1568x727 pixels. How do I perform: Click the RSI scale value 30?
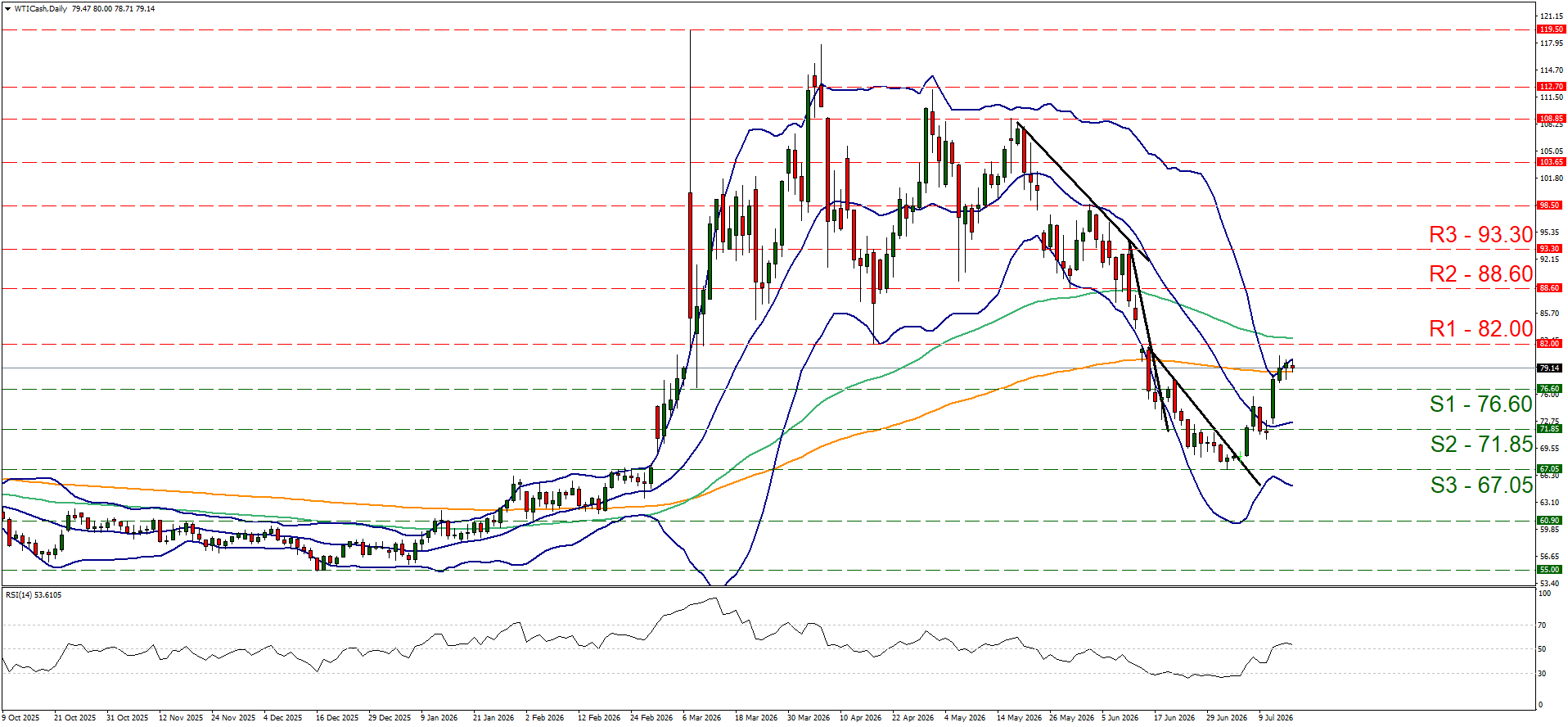click(x=1542, y=674)
